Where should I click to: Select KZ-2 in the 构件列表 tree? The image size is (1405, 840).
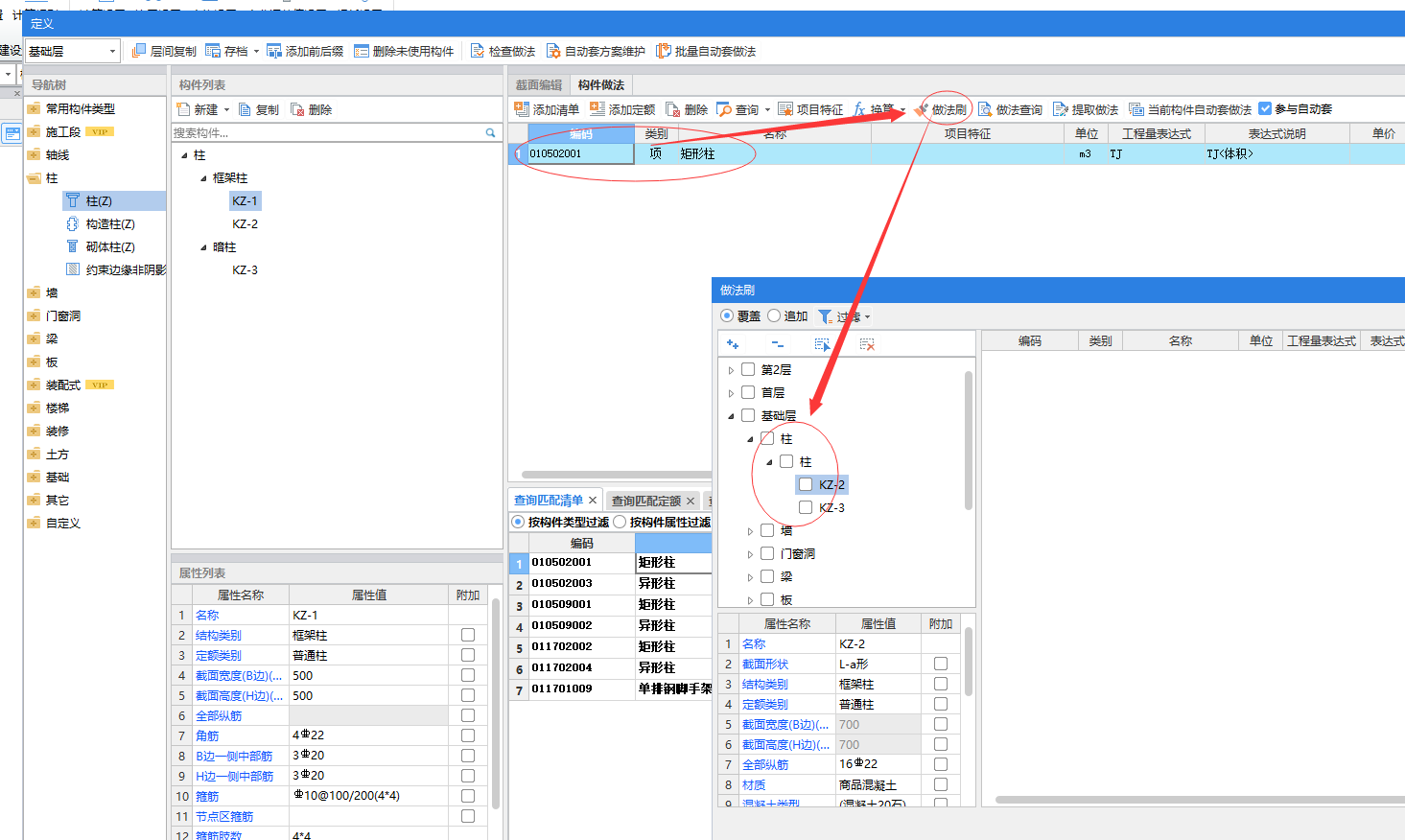click(x=245, y=223)
